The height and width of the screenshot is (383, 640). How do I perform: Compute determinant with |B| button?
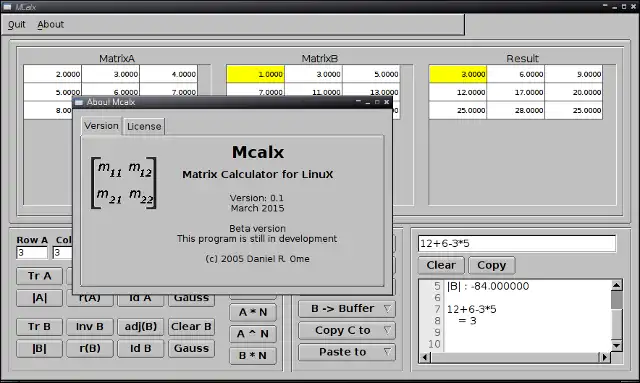click(x=40, y=349)
